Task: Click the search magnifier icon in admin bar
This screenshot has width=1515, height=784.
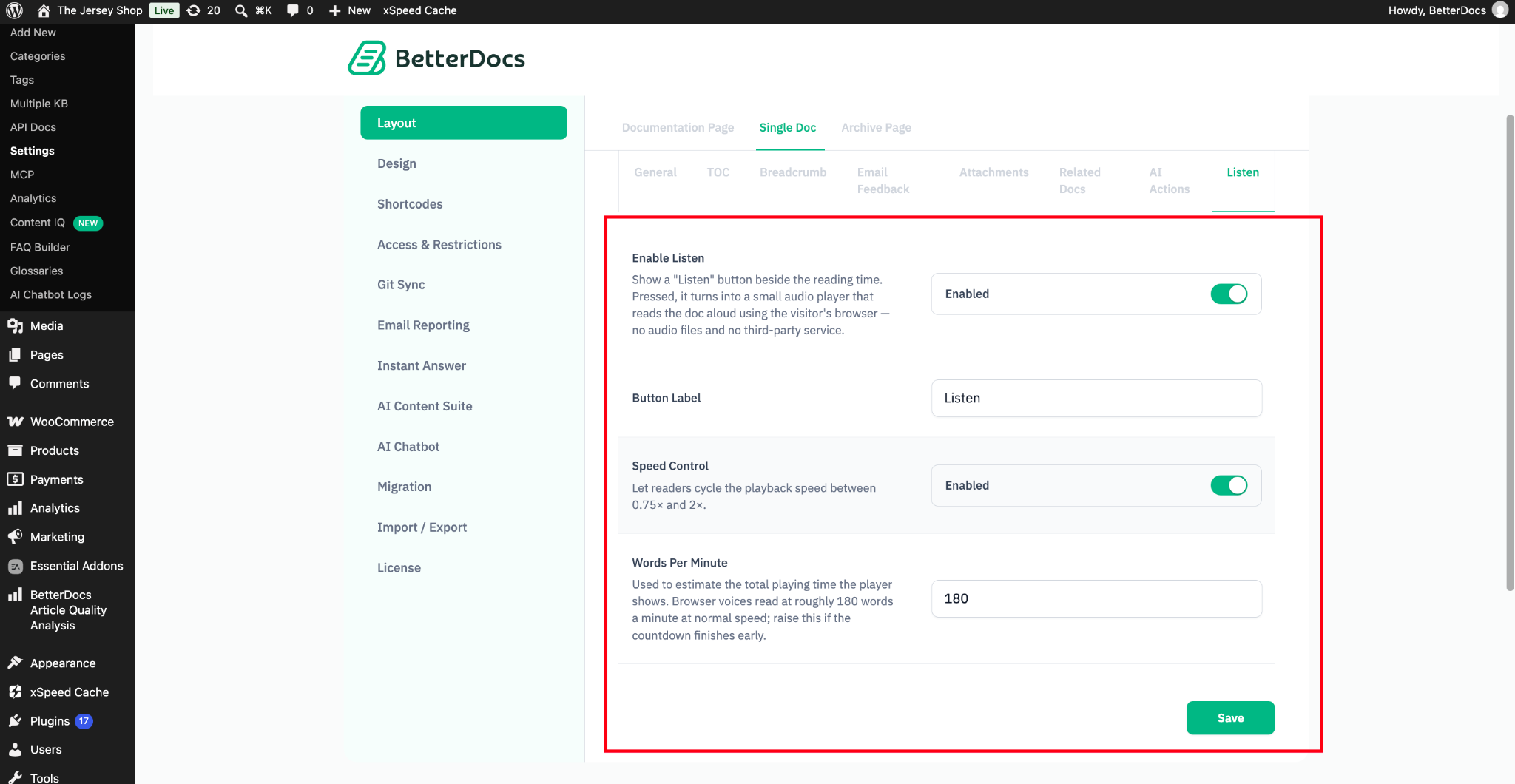Action: tap(241, 10)
